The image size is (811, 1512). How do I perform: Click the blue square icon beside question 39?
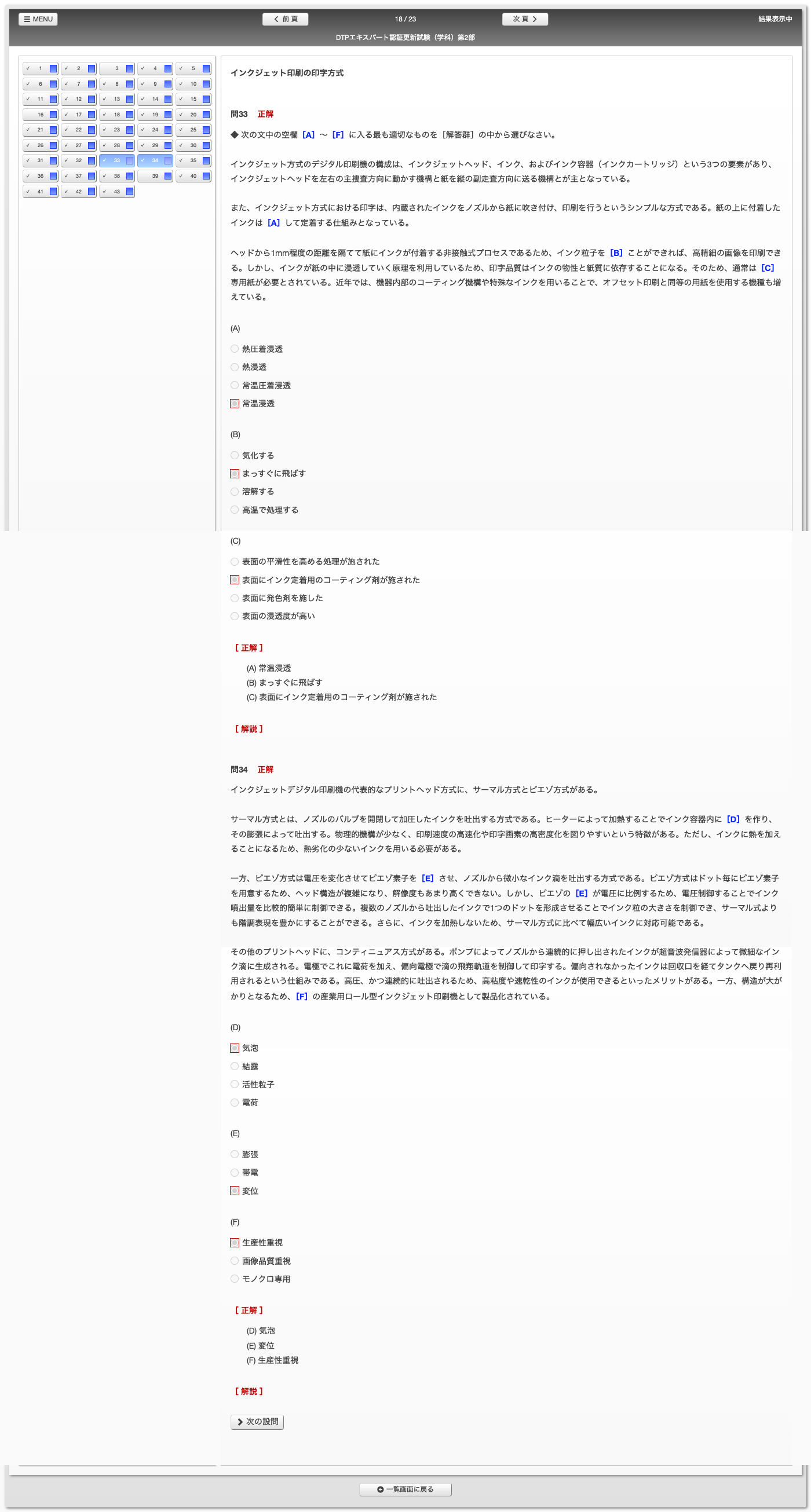pos(168,176)
